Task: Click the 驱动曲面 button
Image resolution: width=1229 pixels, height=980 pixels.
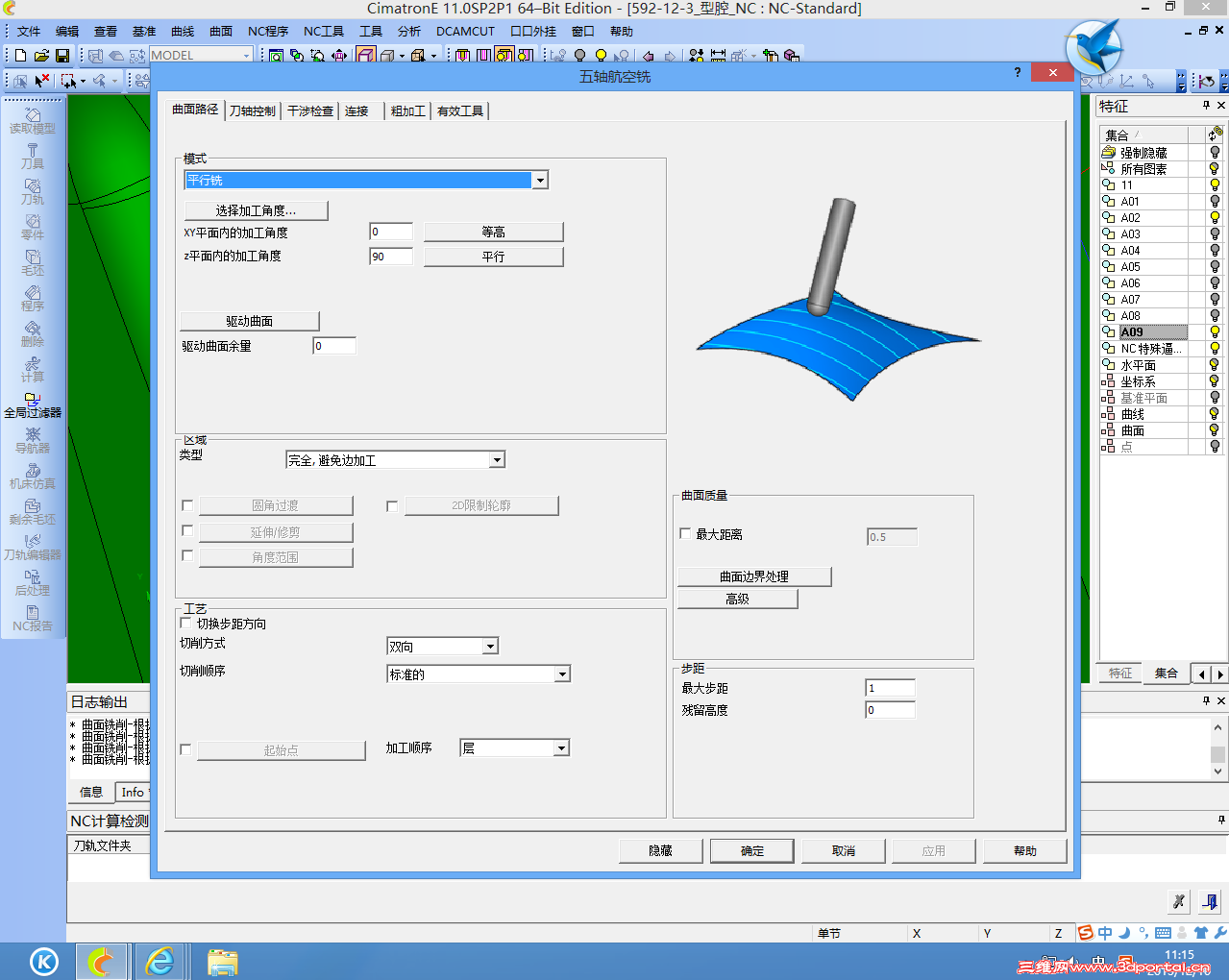Action: [250, 321]
